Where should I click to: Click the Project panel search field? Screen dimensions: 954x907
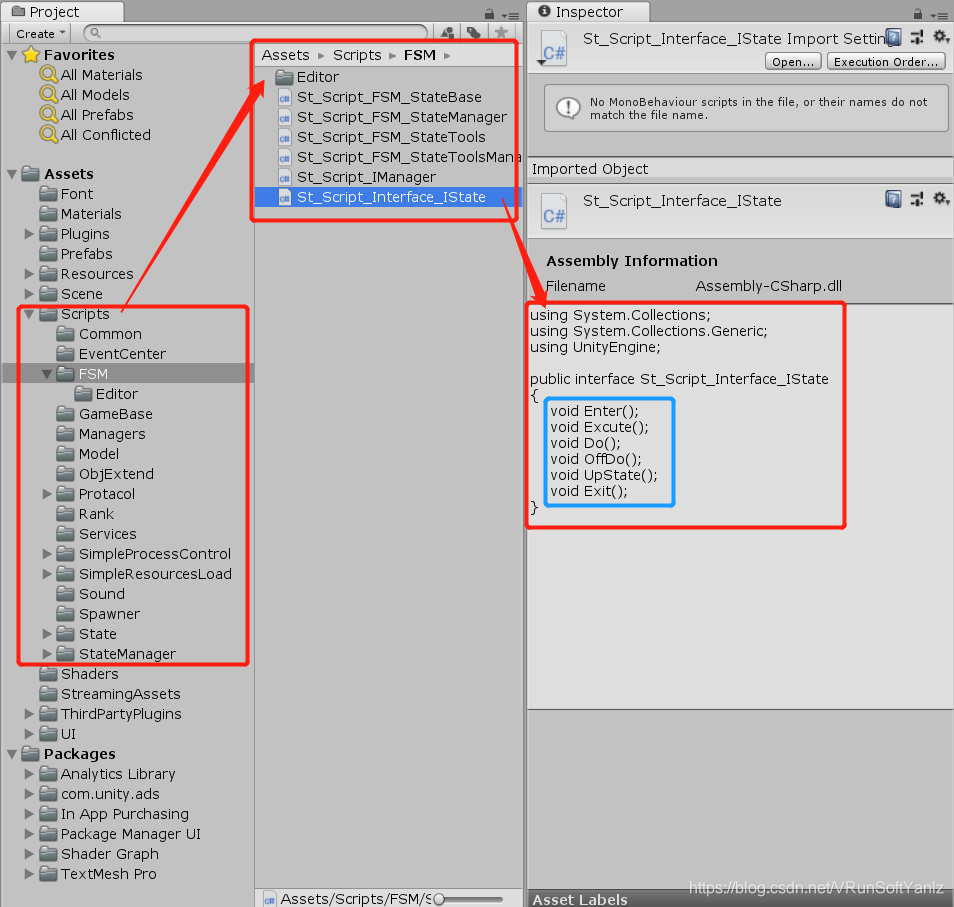[256, 33]
